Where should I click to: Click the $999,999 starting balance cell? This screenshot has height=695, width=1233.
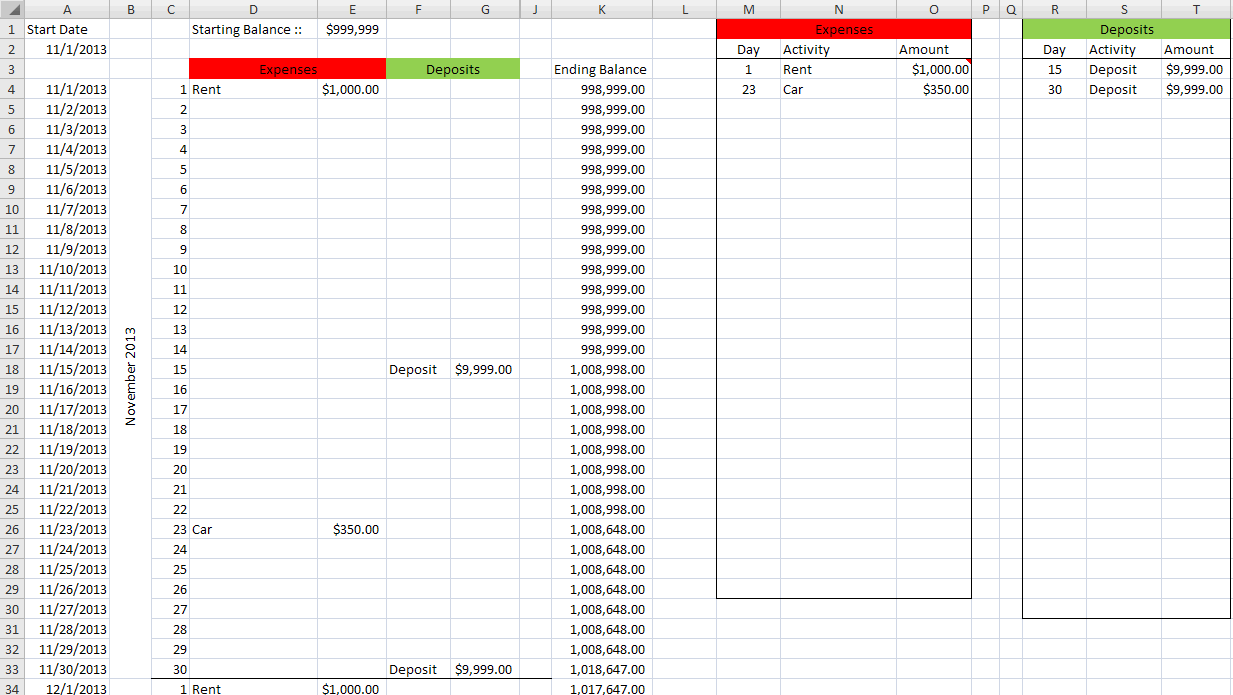click(x=352, y=29)
